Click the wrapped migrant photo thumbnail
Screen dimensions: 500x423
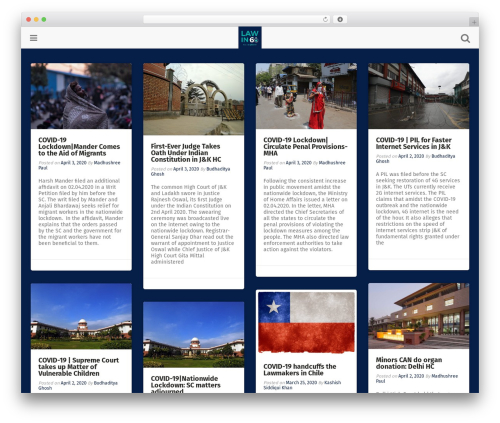point(81,96)
